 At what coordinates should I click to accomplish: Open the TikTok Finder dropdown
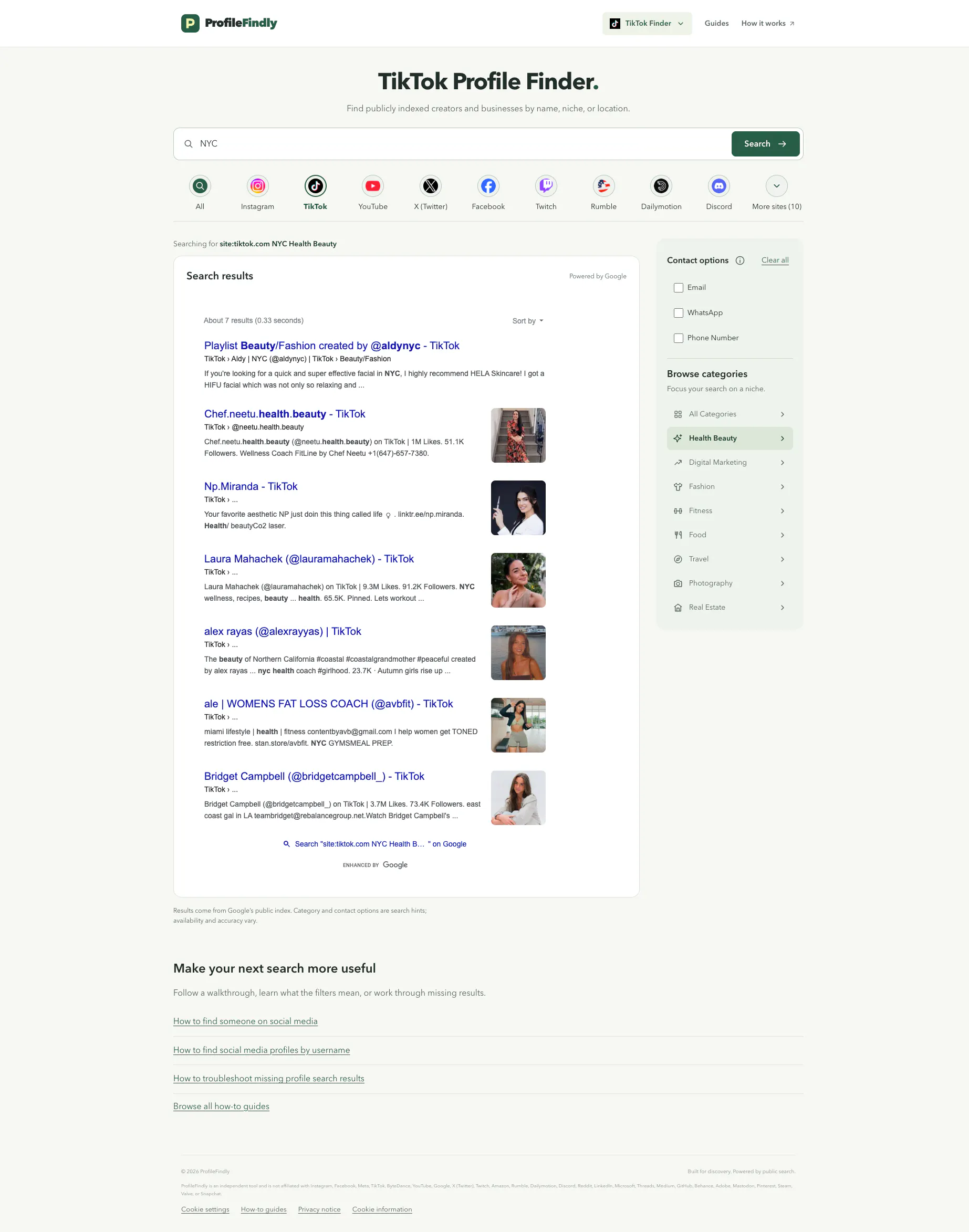click(648, 23)
